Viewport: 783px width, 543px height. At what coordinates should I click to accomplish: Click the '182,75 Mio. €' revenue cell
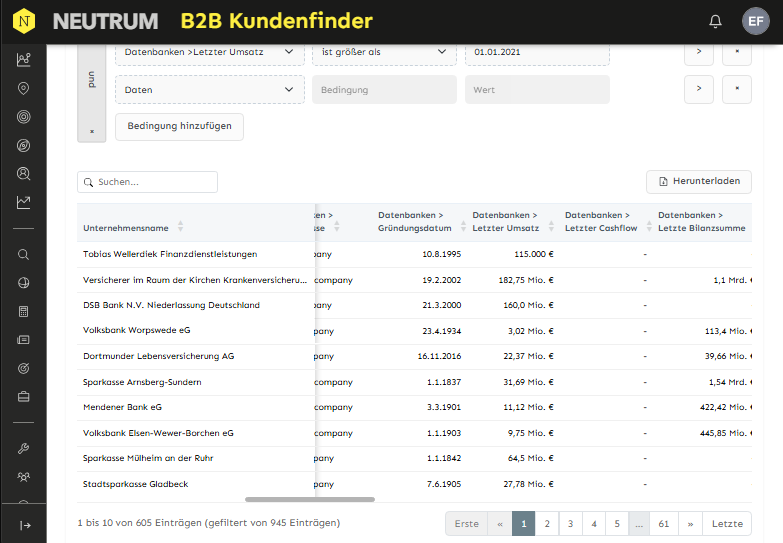click(526, 280)
